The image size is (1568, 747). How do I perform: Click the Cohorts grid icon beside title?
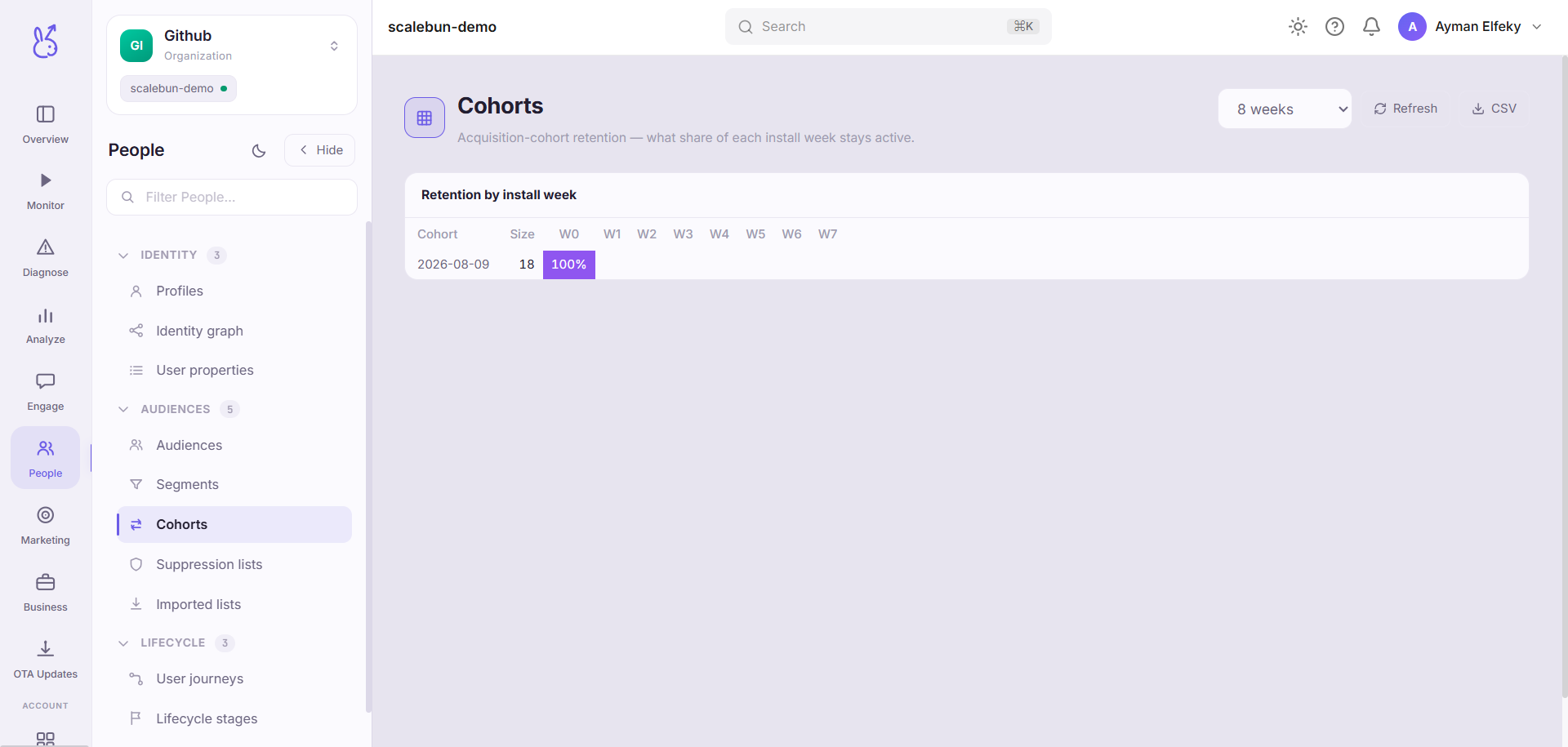pos(425,118)
